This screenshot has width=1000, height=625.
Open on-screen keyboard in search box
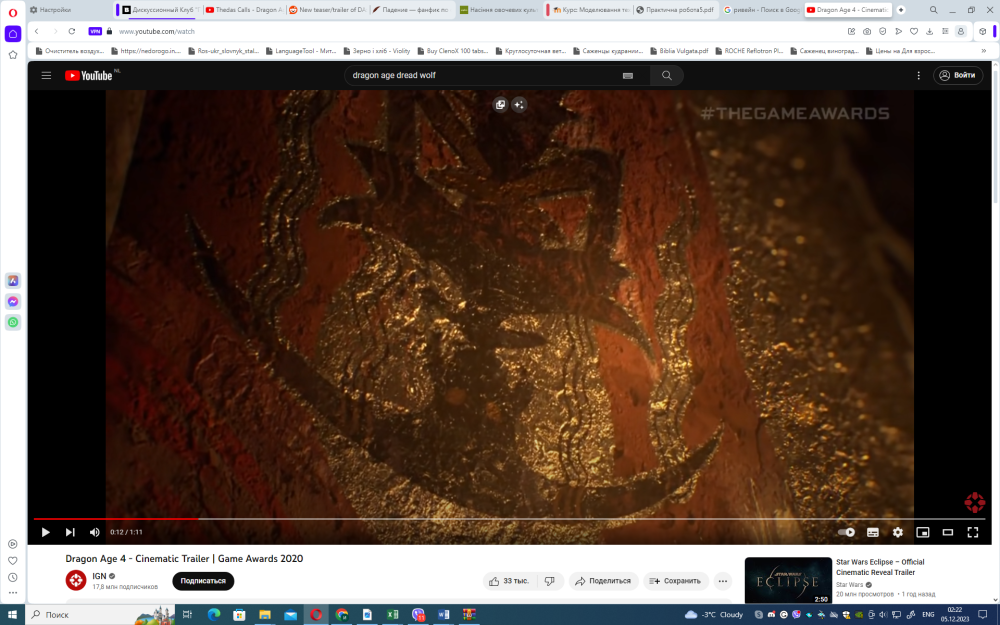tap(628, 75)
